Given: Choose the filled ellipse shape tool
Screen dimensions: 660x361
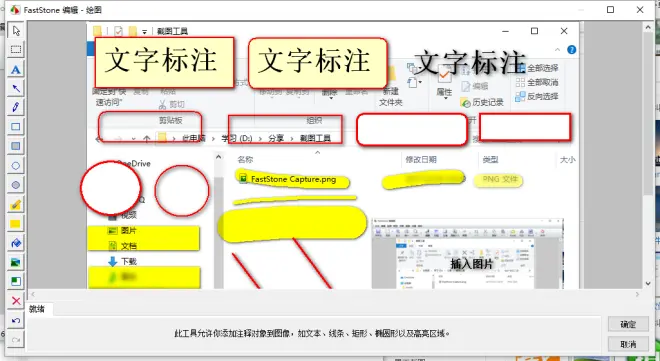Looking at the screenshot, I should point(16,185).
